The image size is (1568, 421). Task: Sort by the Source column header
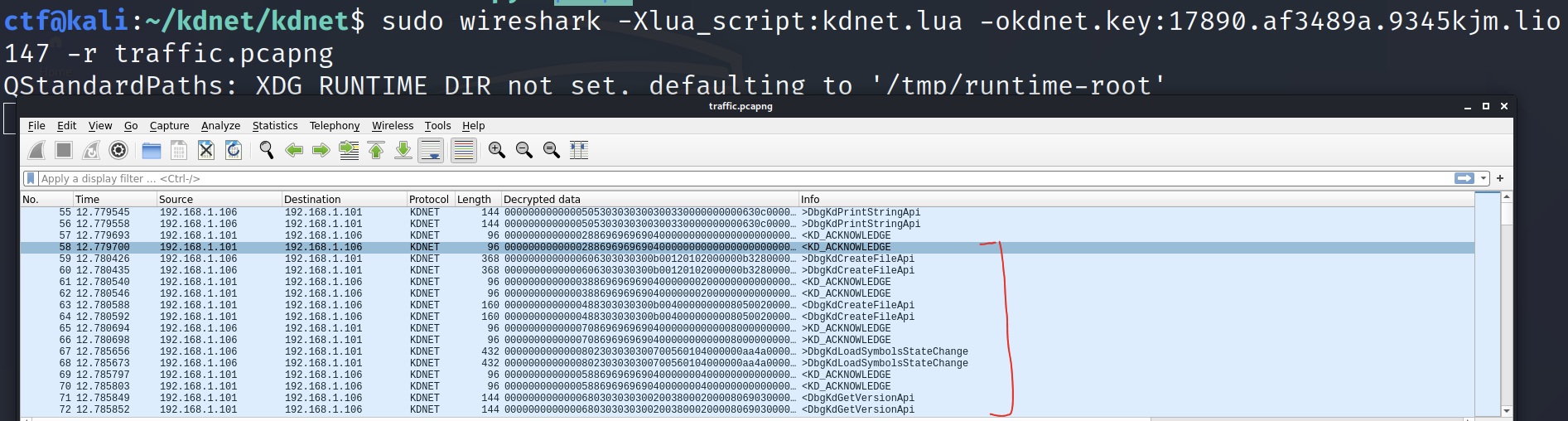(220, 199)
